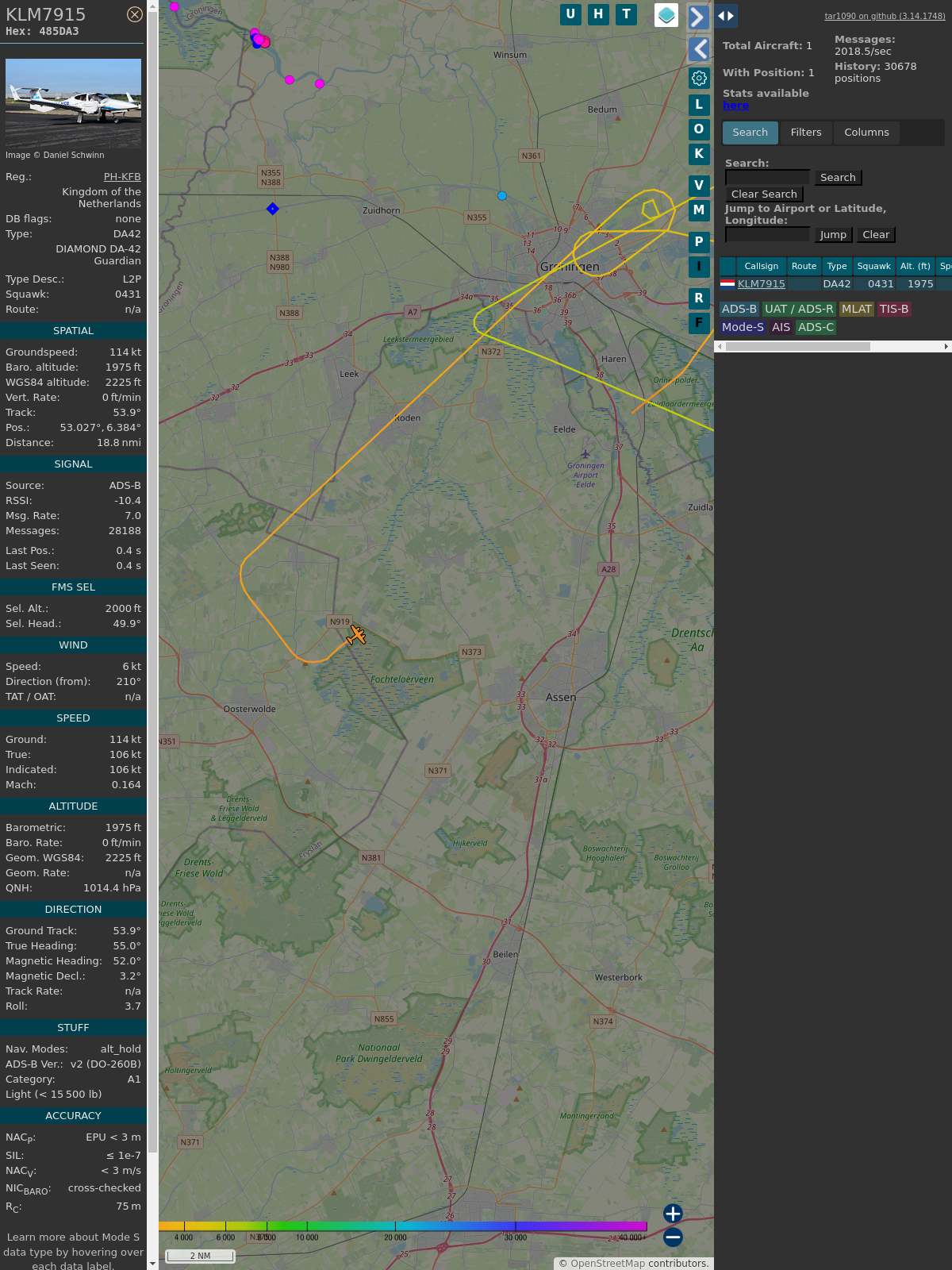Click the KLM7915 callsign in table
The height and width of the screenshot is (1270, 952).
[x=762, y=283]
